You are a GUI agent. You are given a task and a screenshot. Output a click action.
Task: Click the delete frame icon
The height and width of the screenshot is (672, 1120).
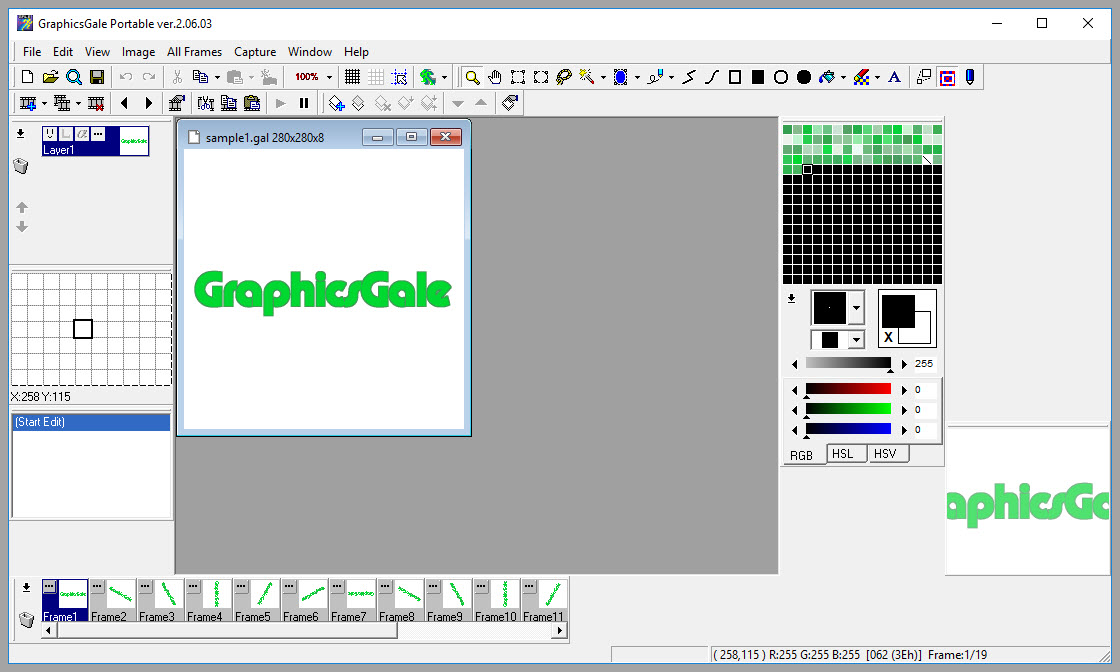[x=96, y=104]
